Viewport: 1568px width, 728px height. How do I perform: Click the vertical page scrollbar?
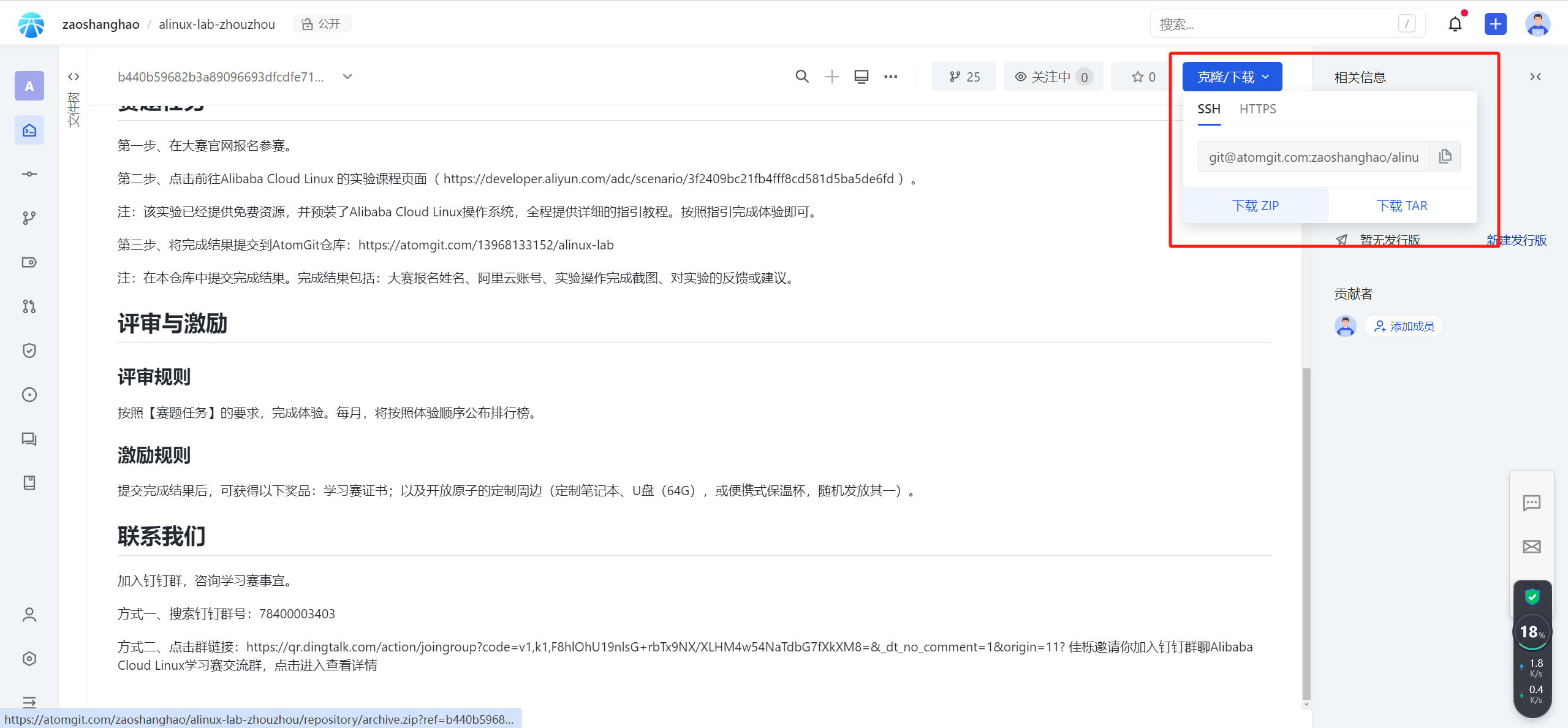(1306, 533)
